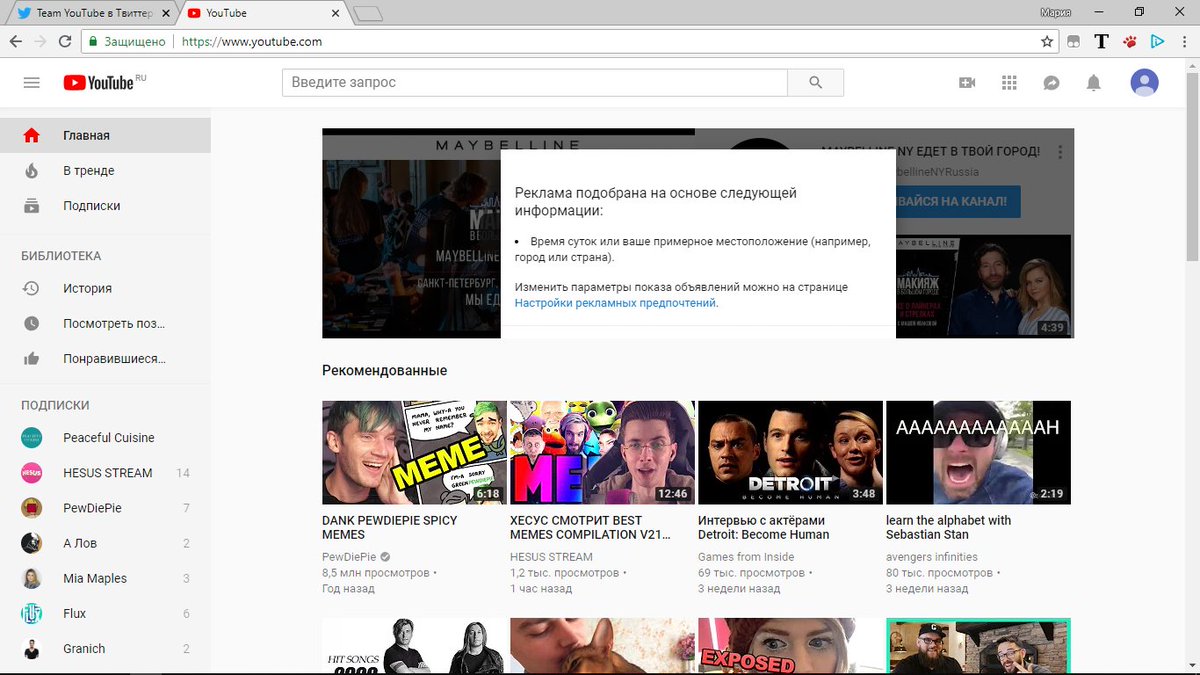Viewport: 1200px width, 675px height.
Task: Click the Мария profile button in title bar
Action: click(x=1054, y=12)
